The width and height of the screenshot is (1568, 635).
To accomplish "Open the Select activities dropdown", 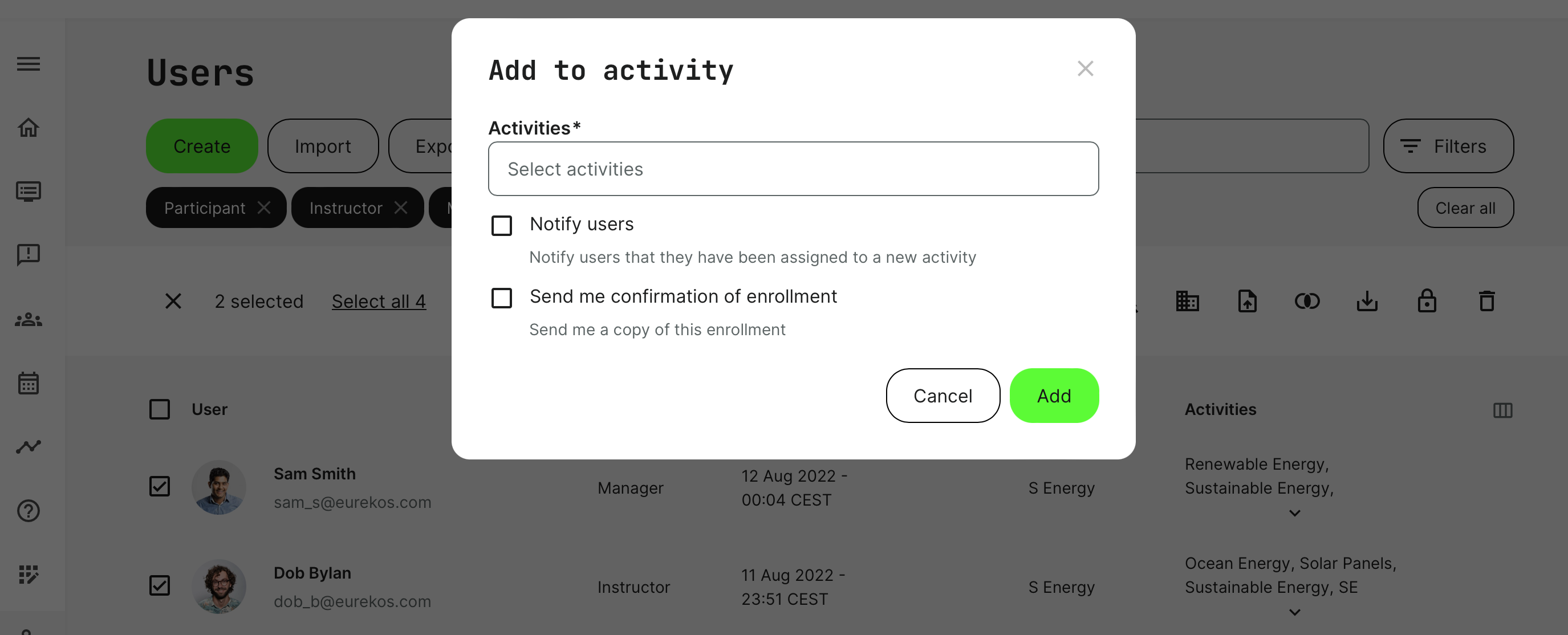I will tap(793, 169).
